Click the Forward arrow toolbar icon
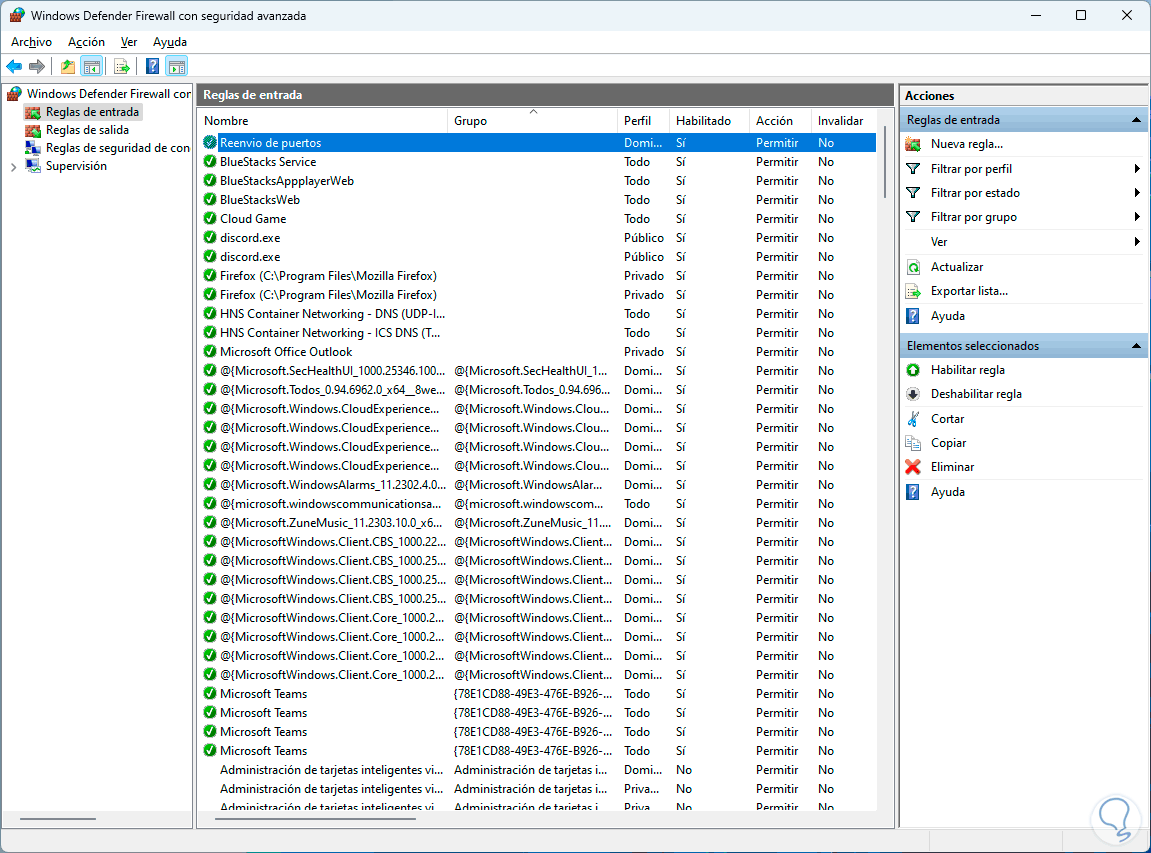The height and width of the screenshot is (853, 1151). point(37,67)
